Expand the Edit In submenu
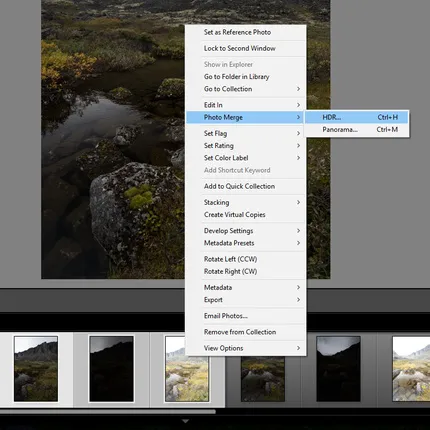 point(246,105)
